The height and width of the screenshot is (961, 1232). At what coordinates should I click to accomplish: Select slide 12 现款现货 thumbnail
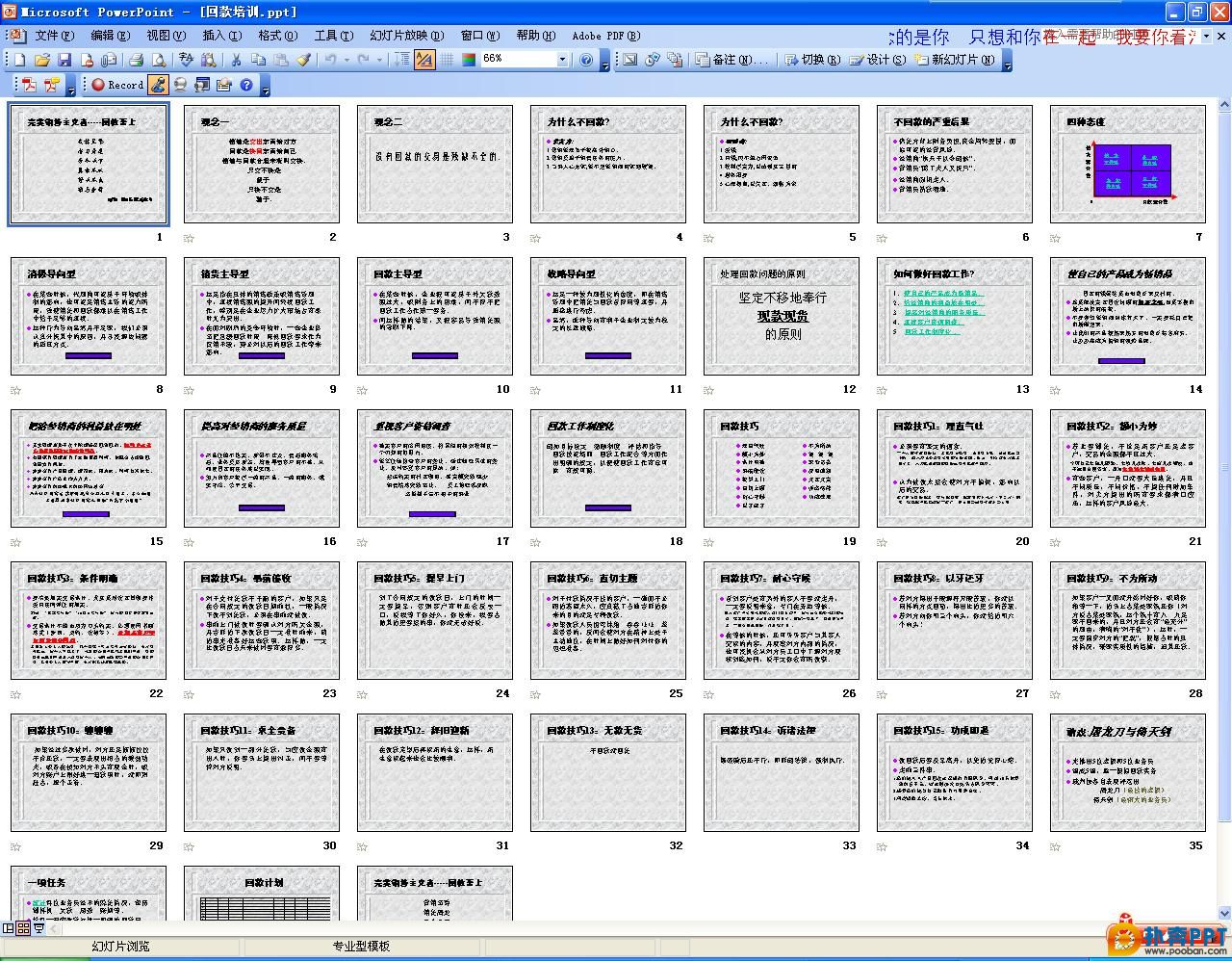pos(782,316)
